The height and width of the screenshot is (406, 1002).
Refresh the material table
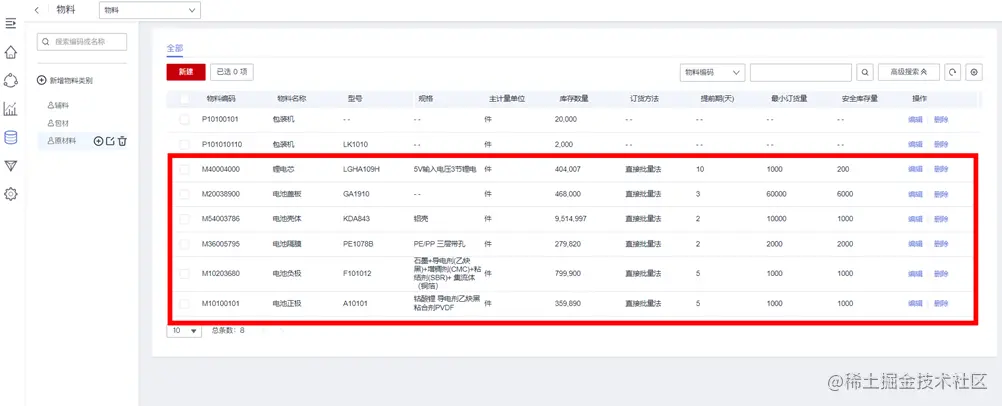[953, 72]
